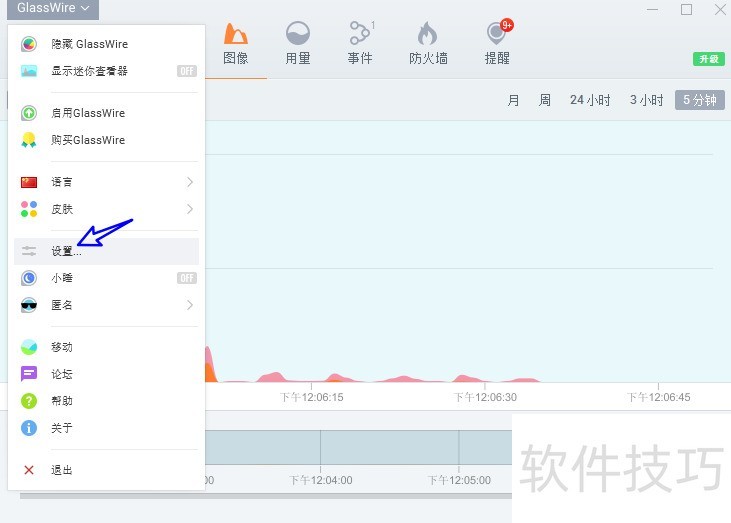Select the 3 小时 time range
This screenshot has height=523, width=731.
(x=646, y=100)
